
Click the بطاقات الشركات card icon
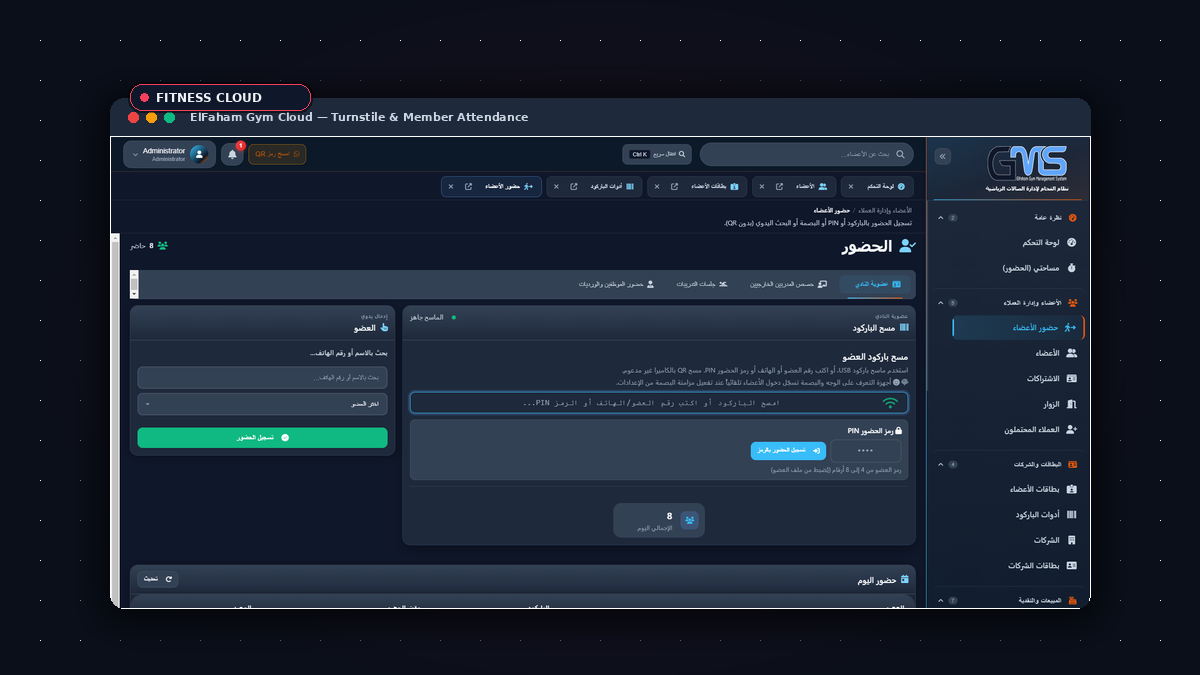click(1072, 566)
